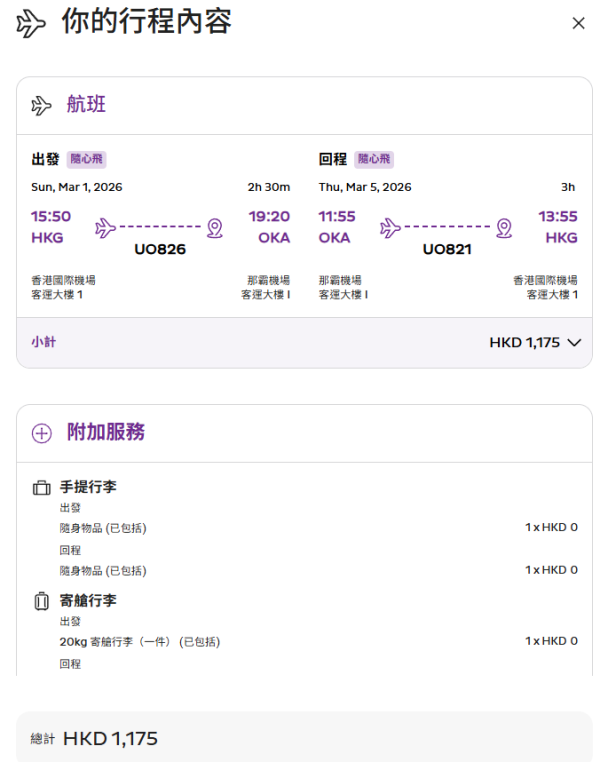Click the outbound HKG airport code
This screenshot has width=600, height=762.
(47, 238)
